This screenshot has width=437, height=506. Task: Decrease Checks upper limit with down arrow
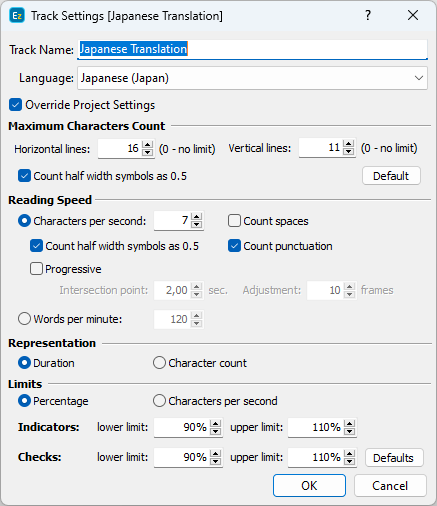350,461
